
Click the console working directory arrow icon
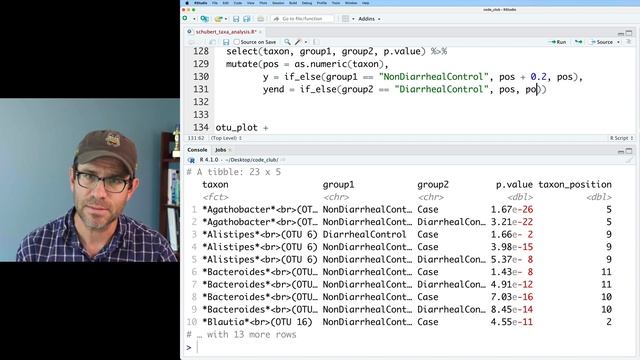282,160
